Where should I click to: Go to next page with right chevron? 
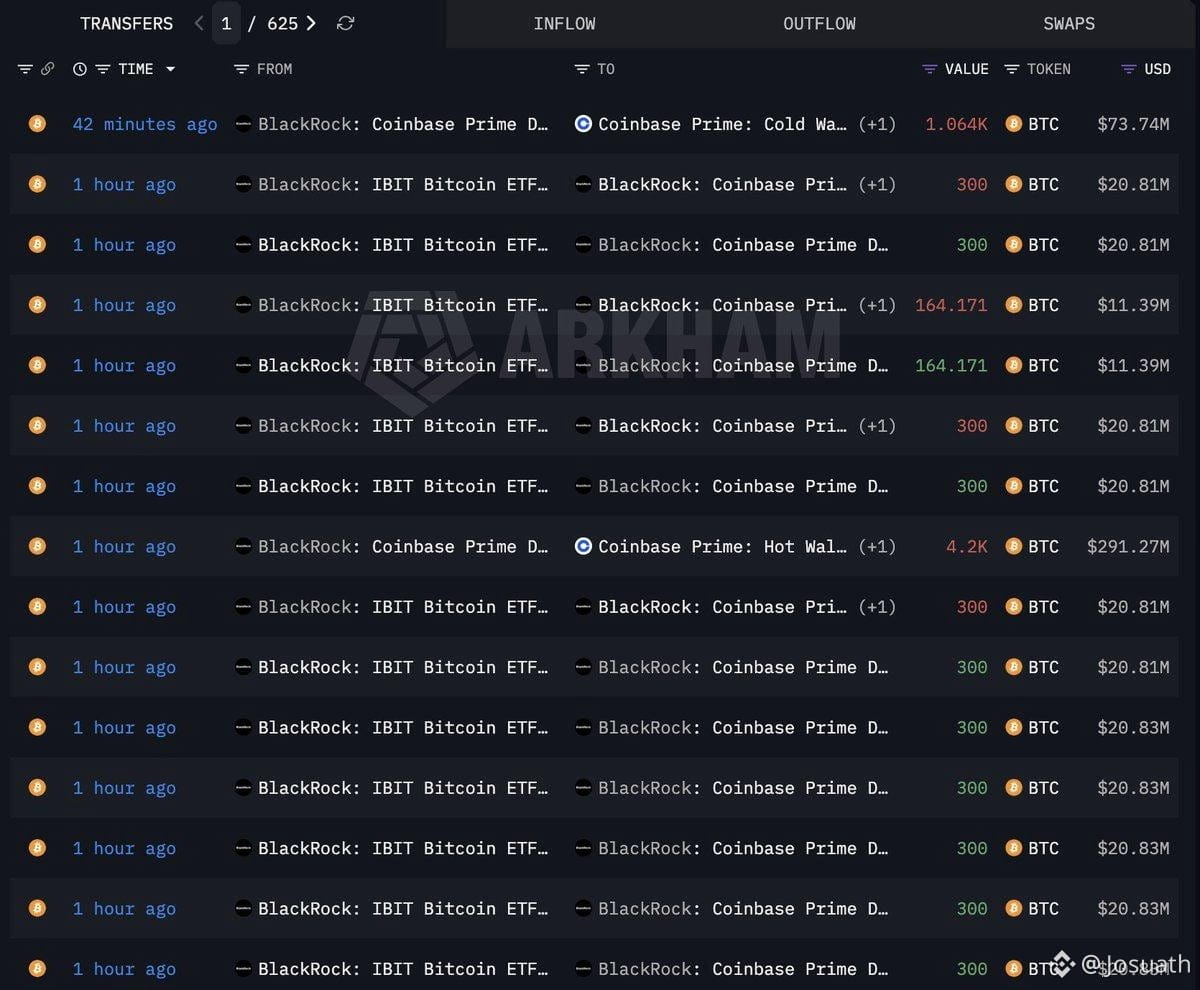click(x=312, y=23)
